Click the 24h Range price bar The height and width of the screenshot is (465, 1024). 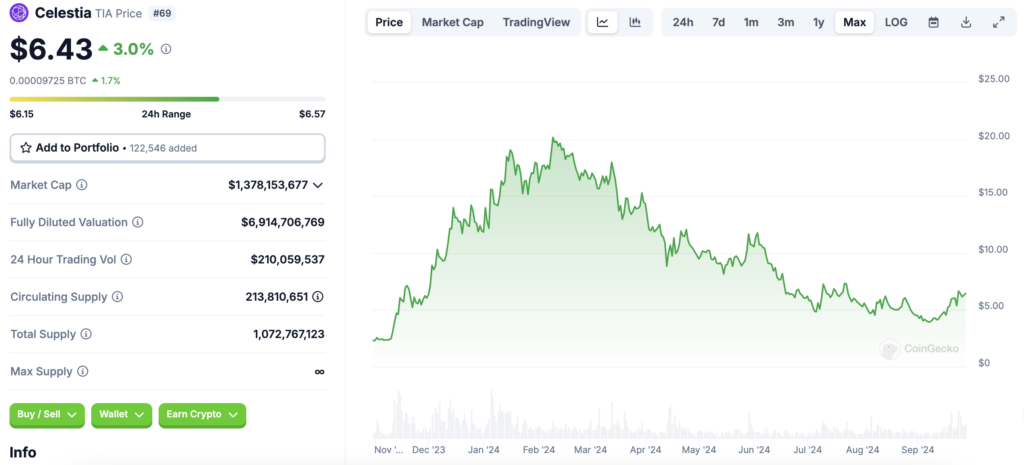[x=114, y=99]
